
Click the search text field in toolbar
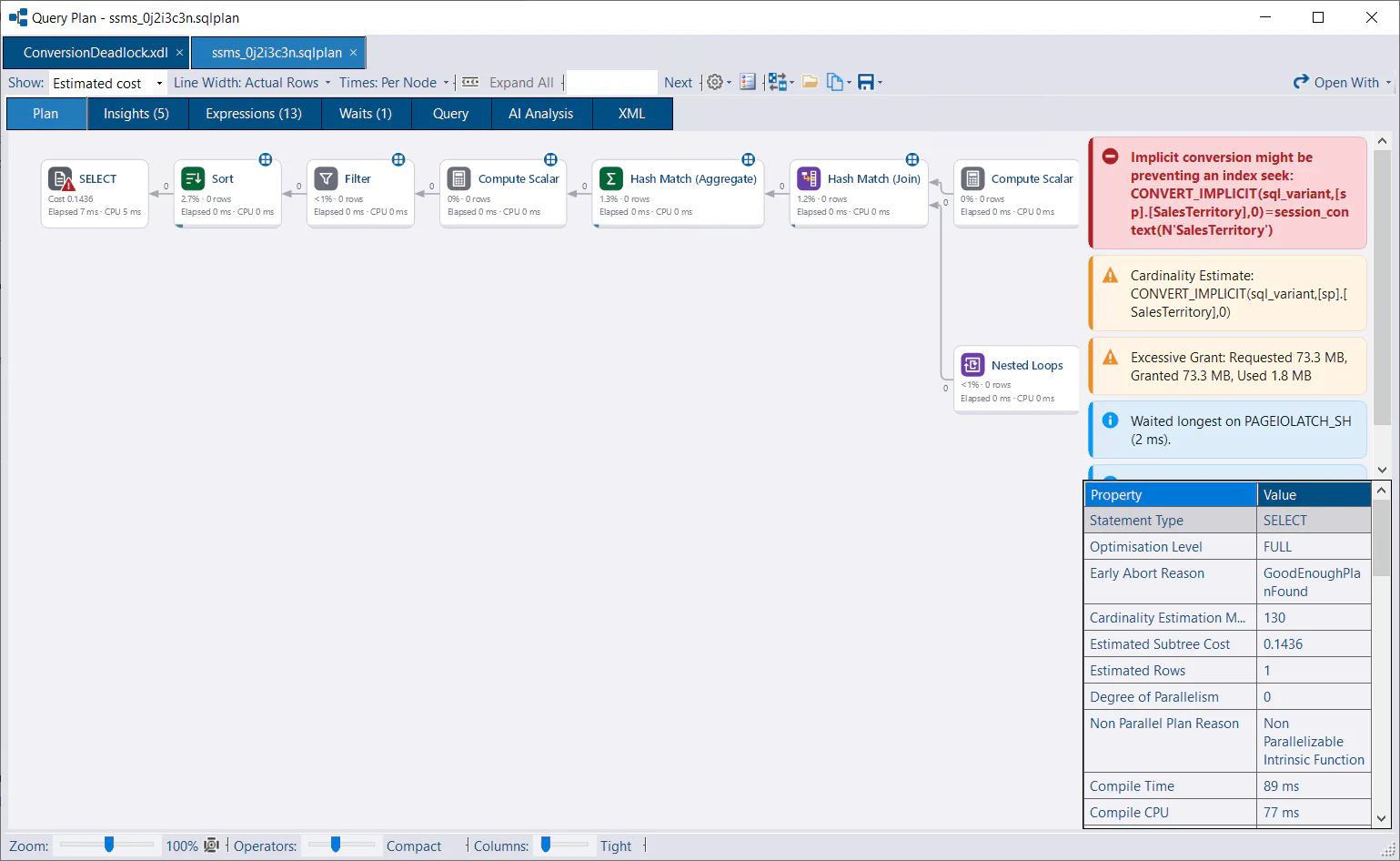click(x=611, y=82)
